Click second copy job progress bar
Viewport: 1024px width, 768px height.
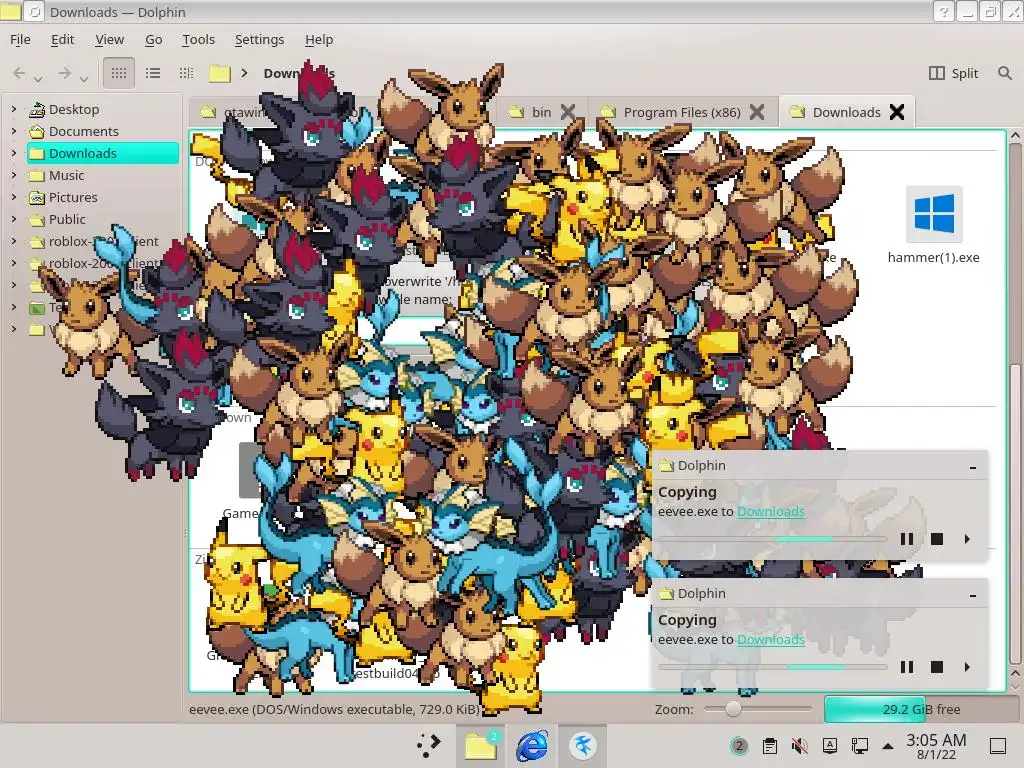773,667
